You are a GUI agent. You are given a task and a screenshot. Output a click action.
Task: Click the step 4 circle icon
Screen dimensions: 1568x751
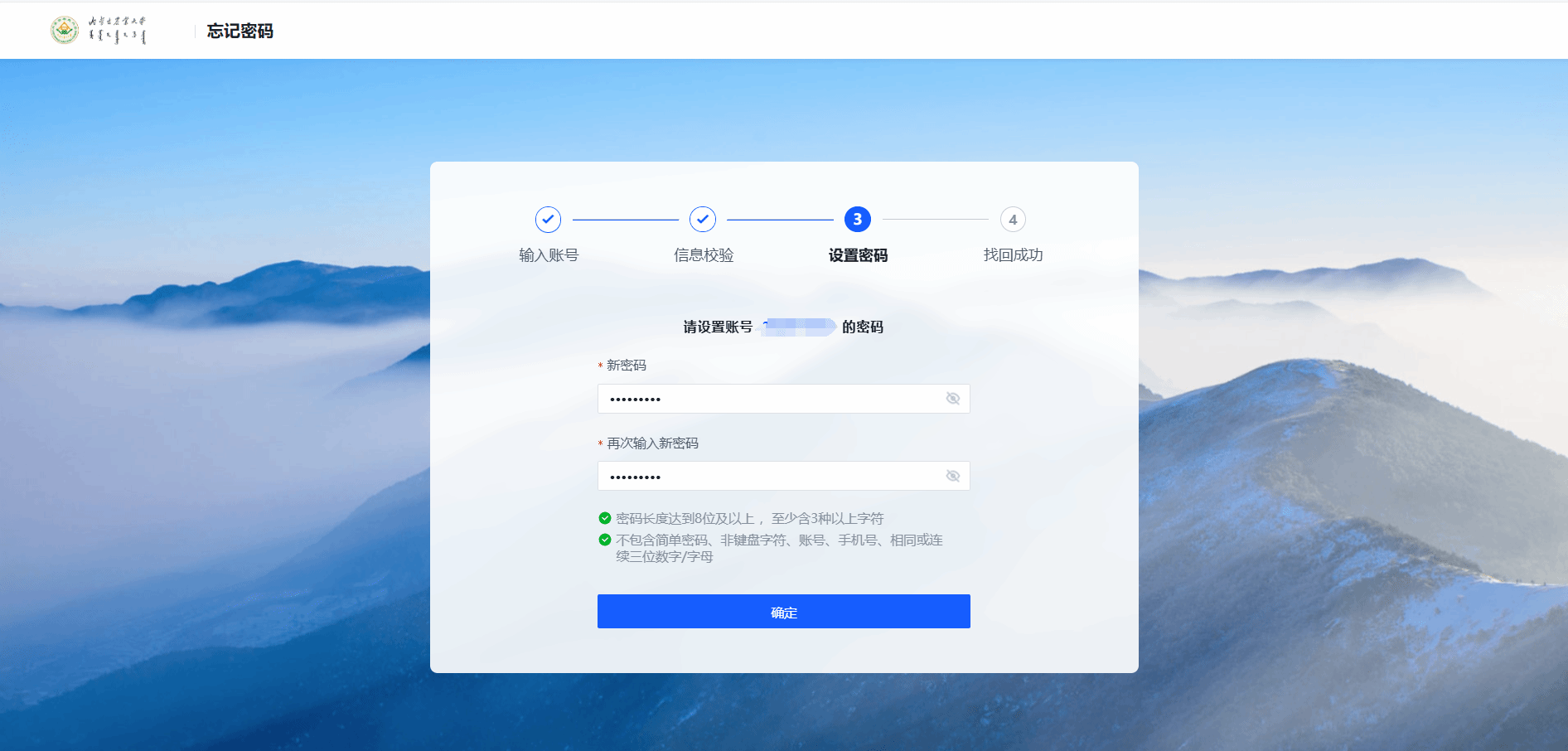(x=1013, y=220)
